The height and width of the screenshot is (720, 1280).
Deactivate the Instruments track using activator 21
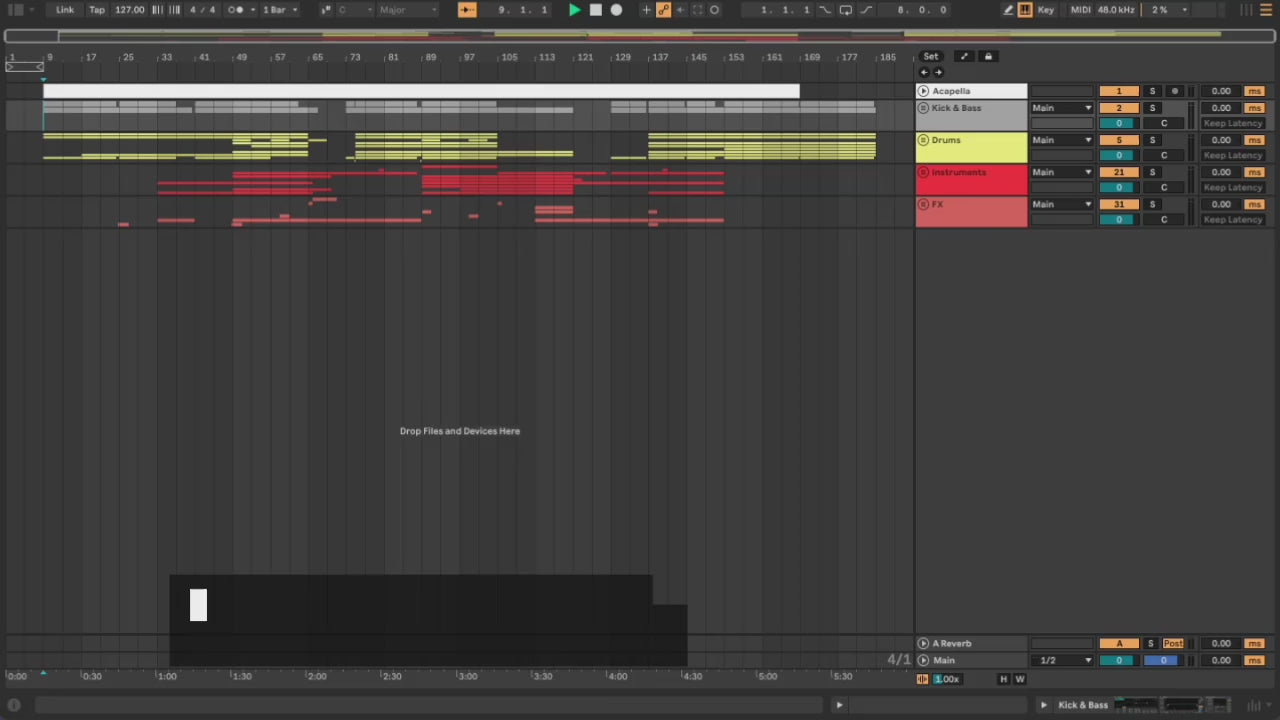[x=1118, y=172]
